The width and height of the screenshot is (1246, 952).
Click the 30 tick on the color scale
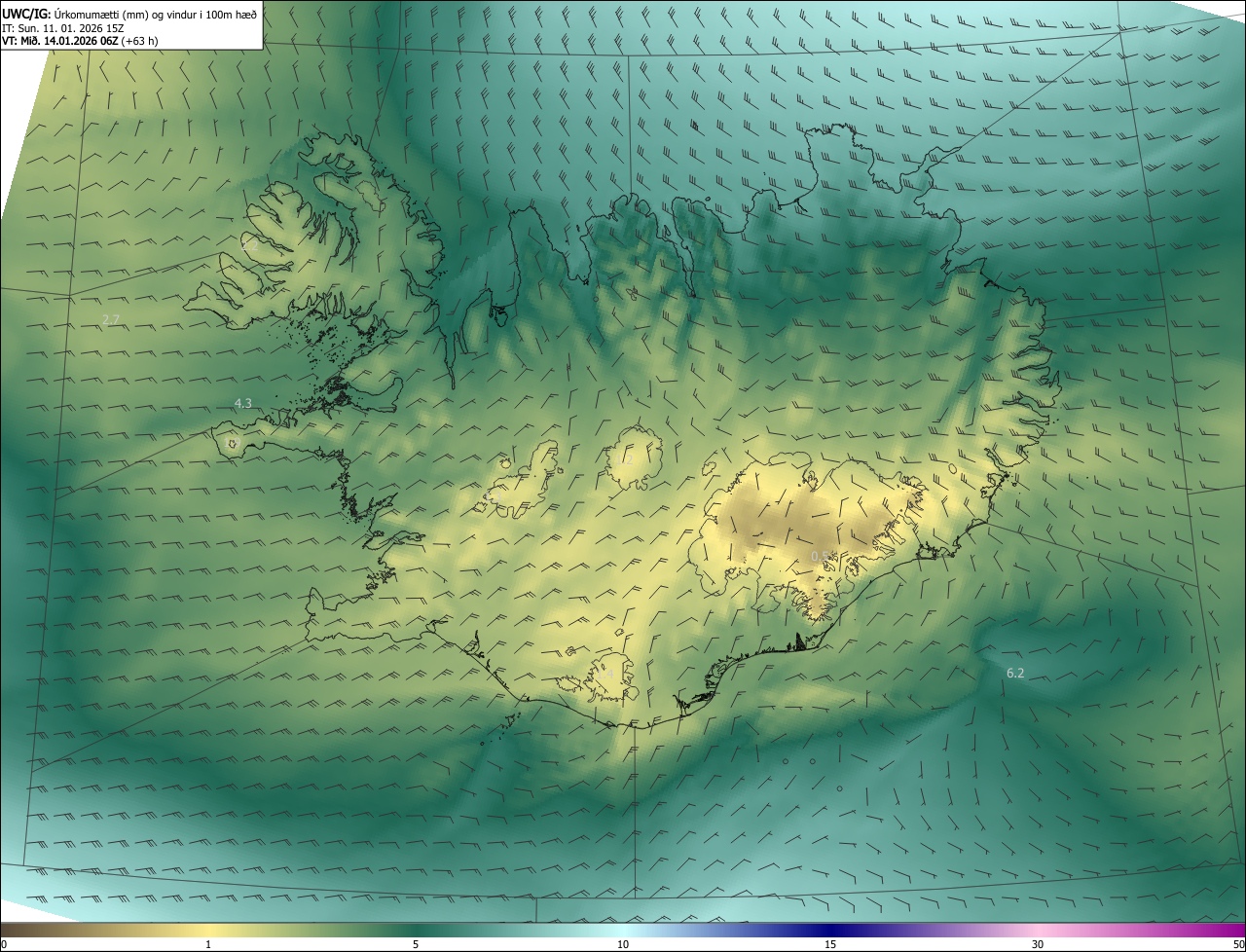click(1038, 944)
